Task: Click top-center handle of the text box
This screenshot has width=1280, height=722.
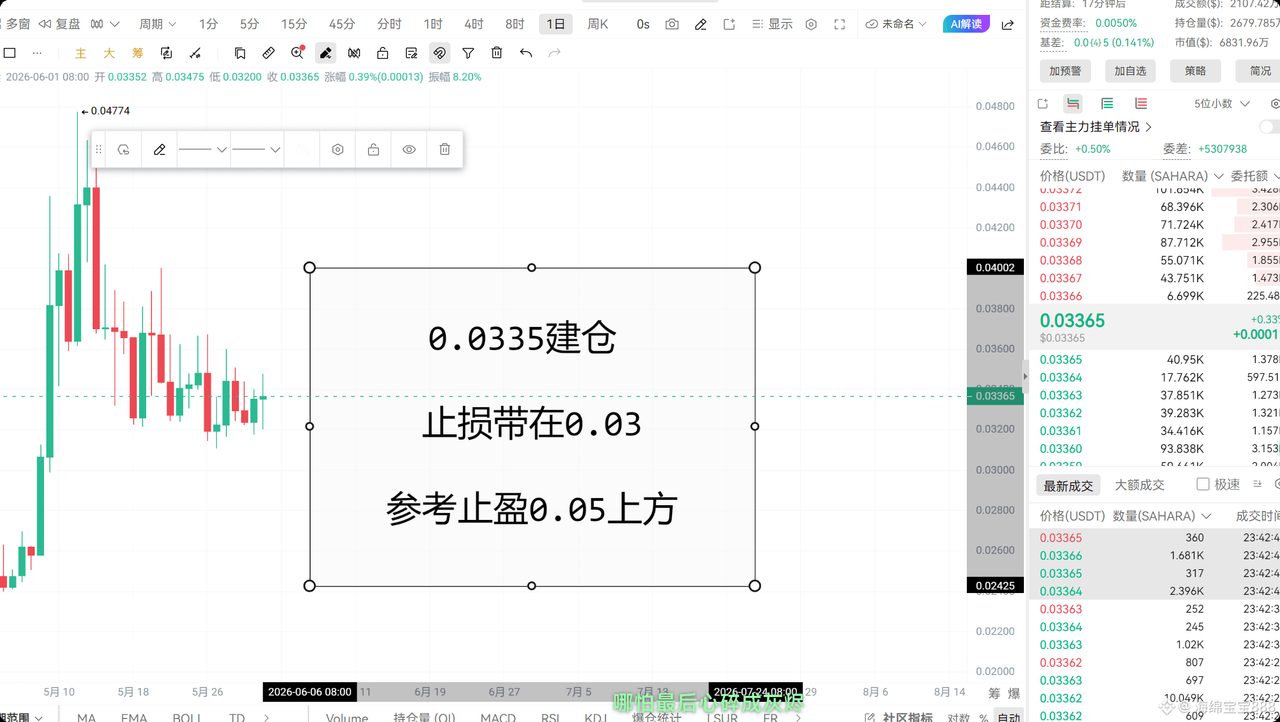Action: click(x=532, y=268)
